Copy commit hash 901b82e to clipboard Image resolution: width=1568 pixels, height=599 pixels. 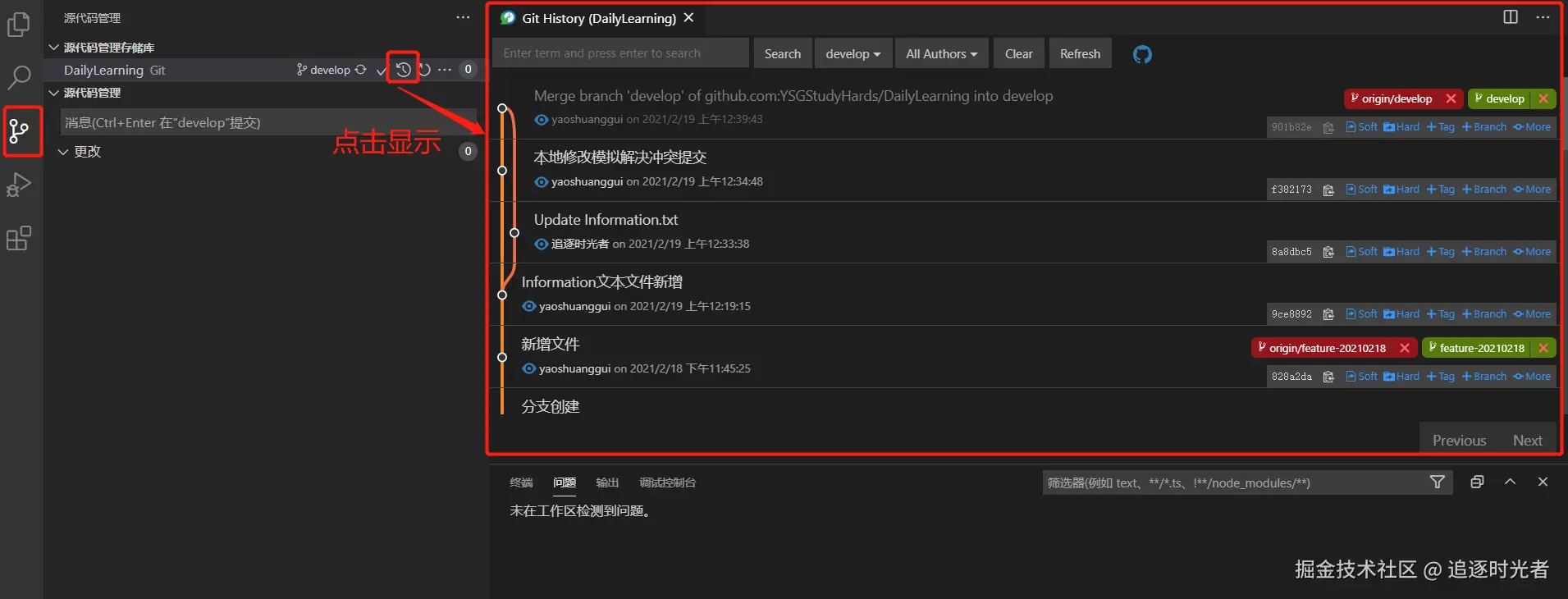click(x=1328, y=127)
